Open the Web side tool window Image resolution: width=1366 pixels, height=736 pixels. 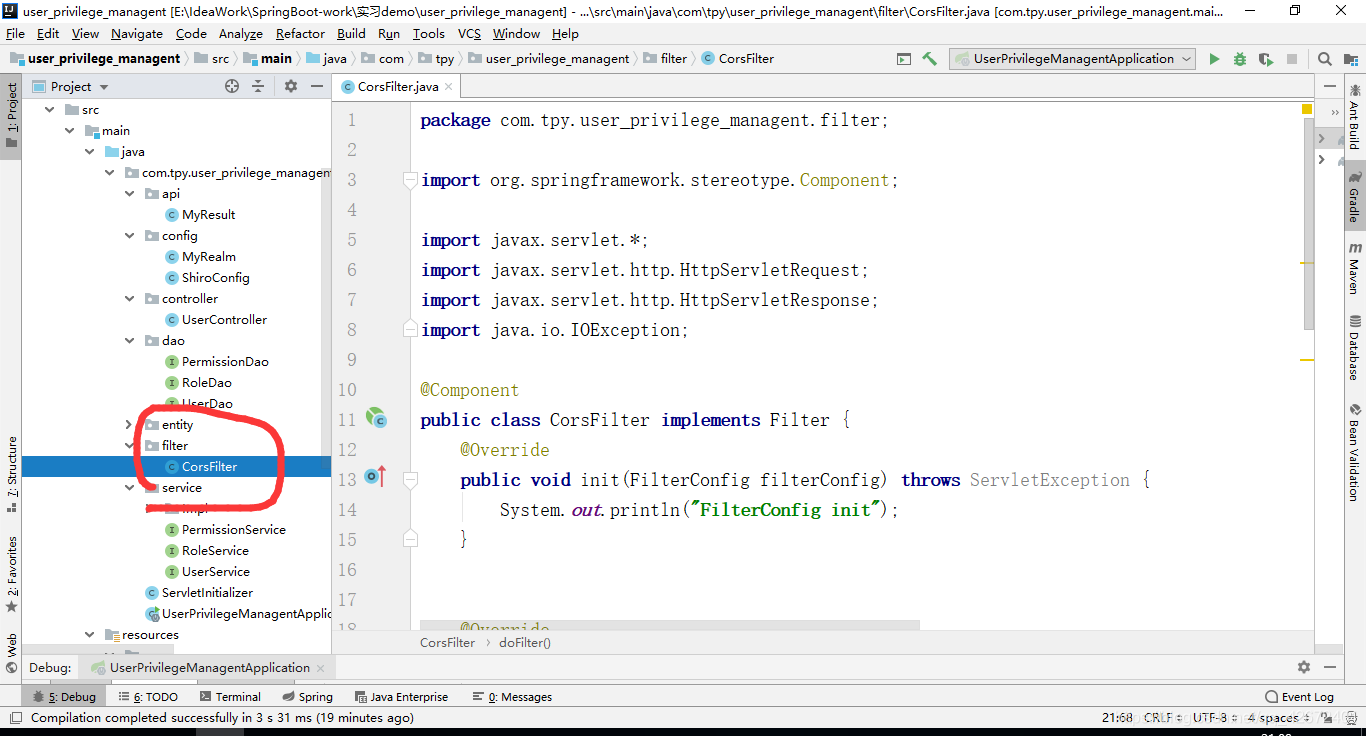12,653
